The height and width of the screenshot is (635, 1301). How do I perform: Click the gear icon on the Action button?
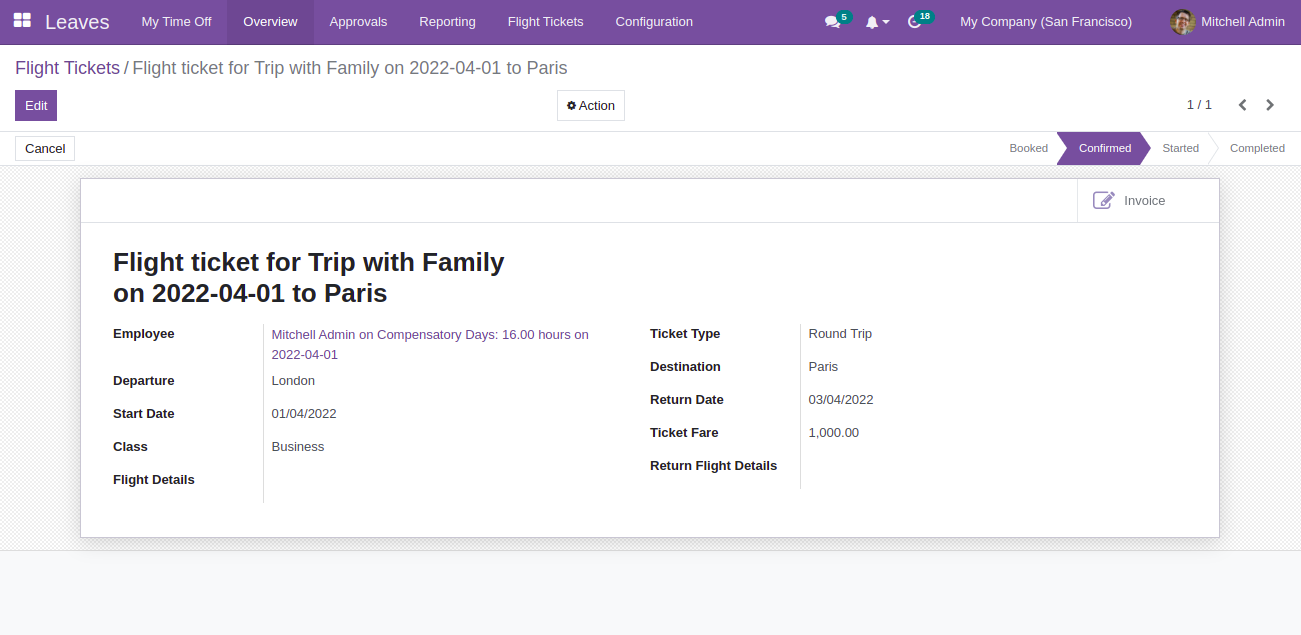click(573, 105)
